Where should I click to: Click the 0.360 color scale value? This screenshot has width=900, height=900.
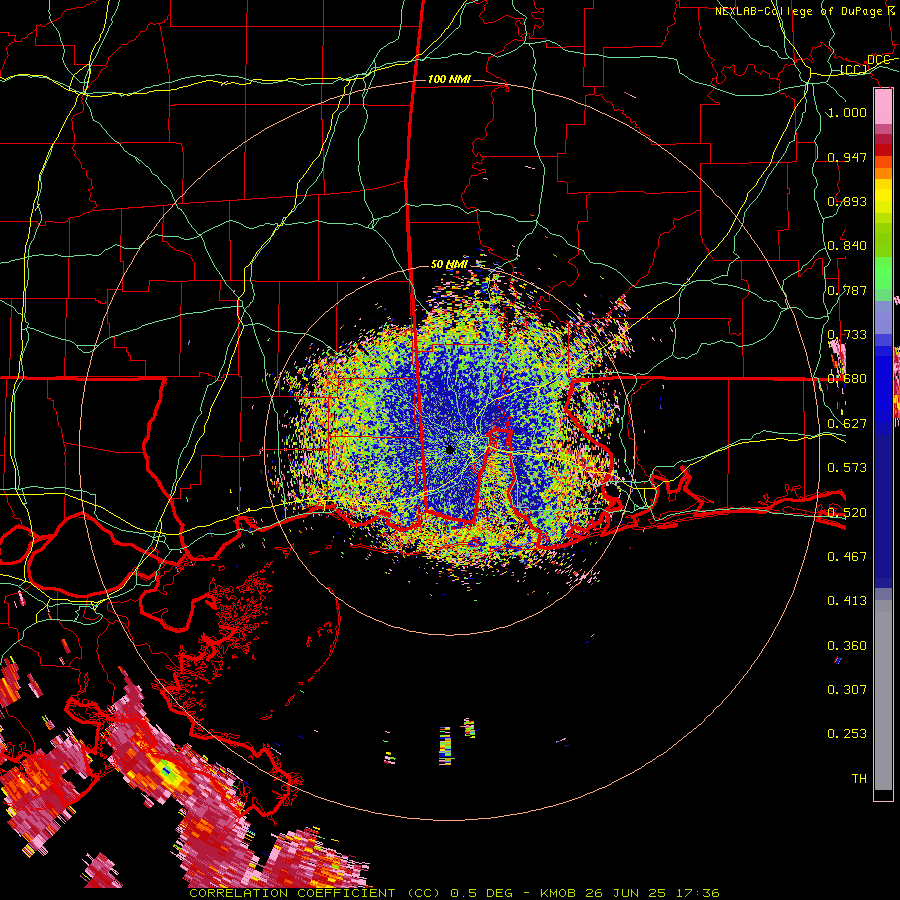coord(847,646)
